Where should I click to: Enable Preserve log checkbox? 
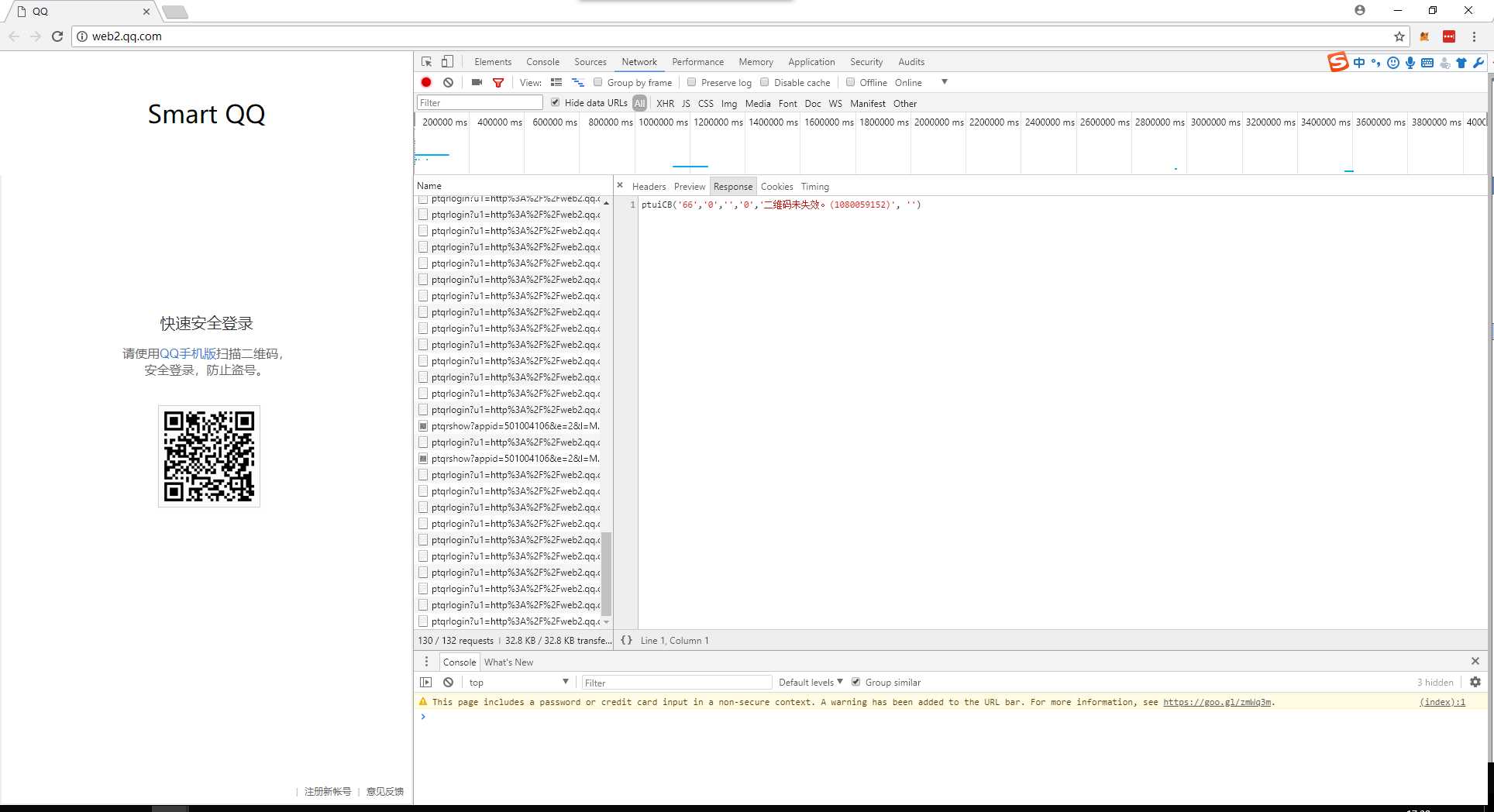click(692, 82)
